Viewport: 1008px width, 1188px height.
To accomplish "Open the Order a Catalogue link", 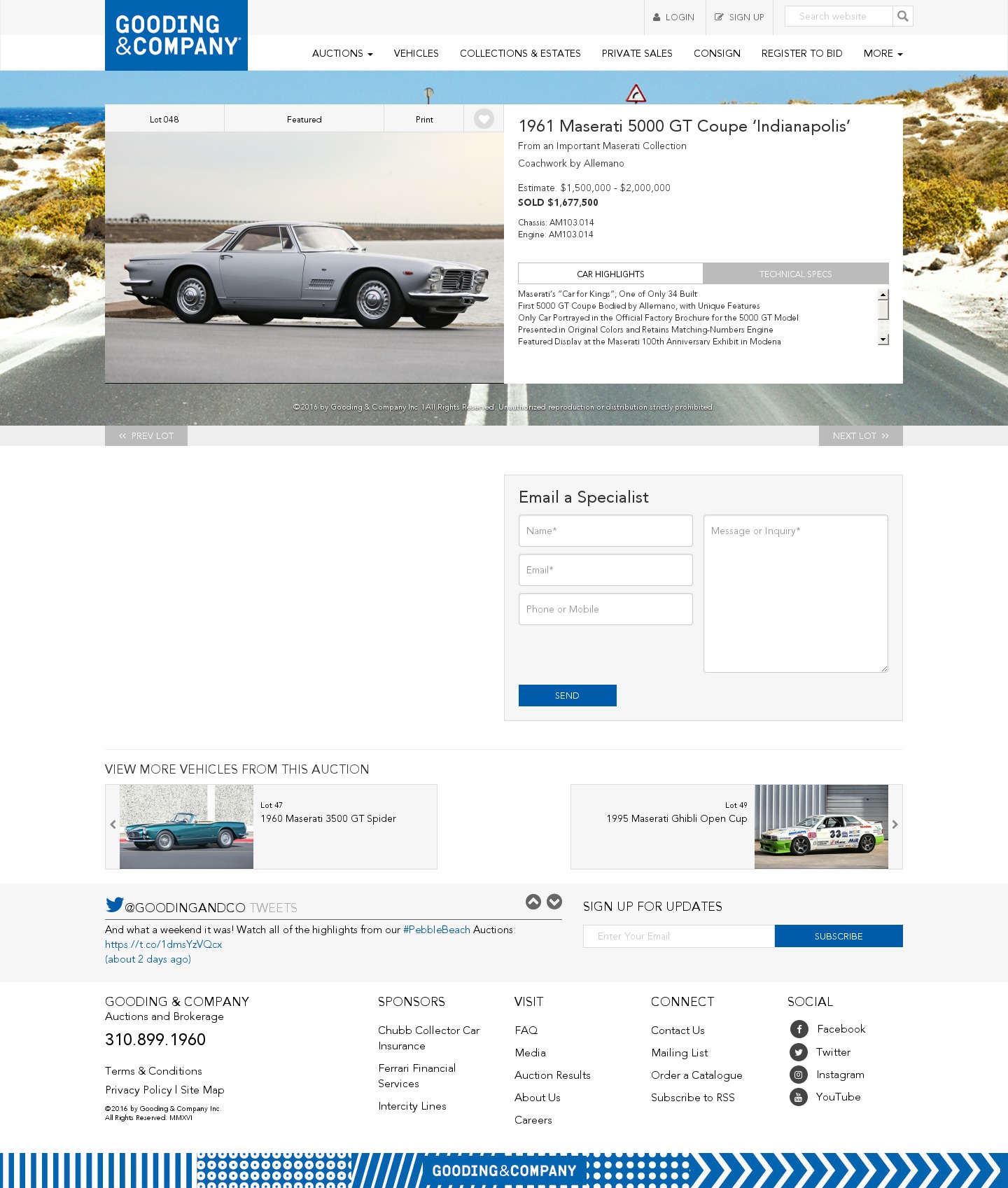I will click(696, 1075).
